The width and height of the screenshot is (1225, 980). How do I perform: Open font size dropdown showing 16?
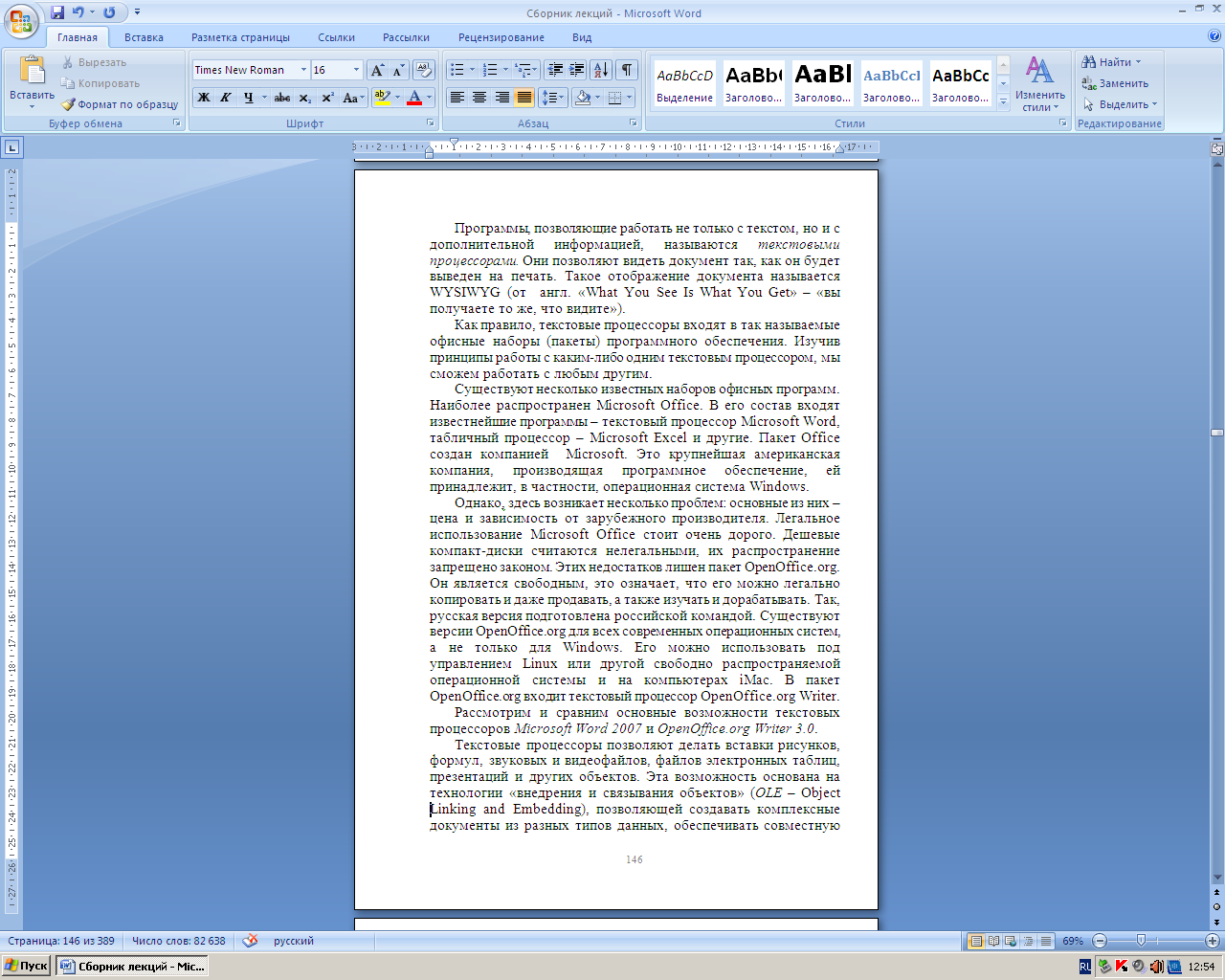pyautogui.click(x=357, y=70)
